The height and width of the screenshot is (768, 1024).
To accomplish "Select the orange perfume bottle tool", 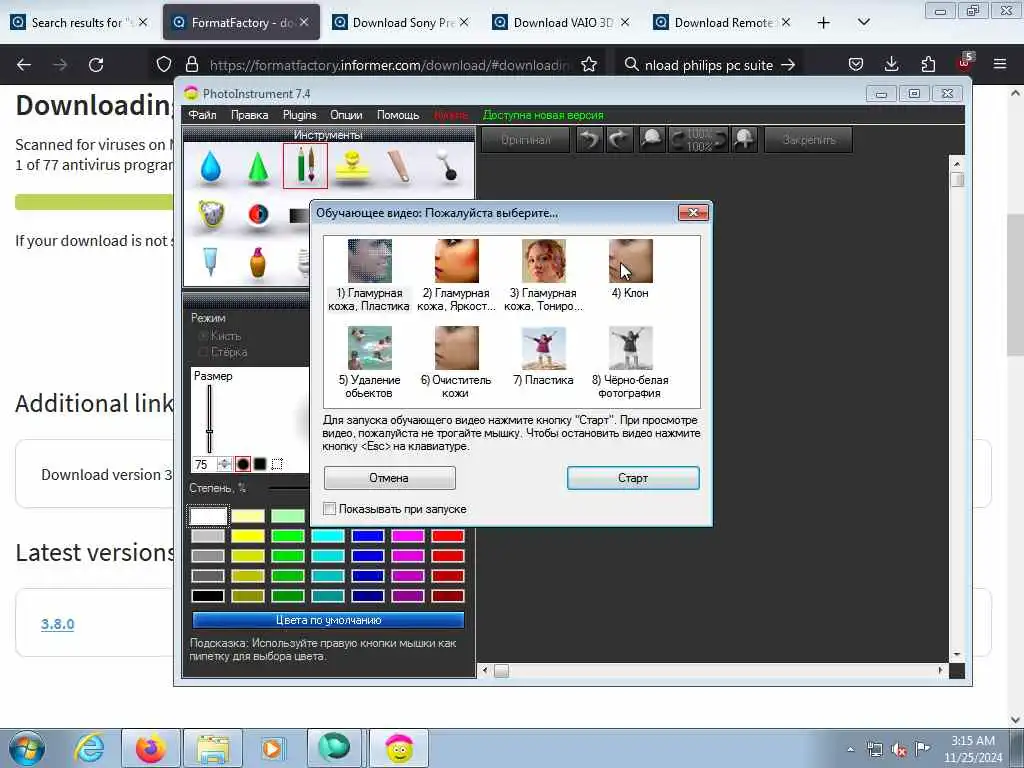I will pos(258,263).
